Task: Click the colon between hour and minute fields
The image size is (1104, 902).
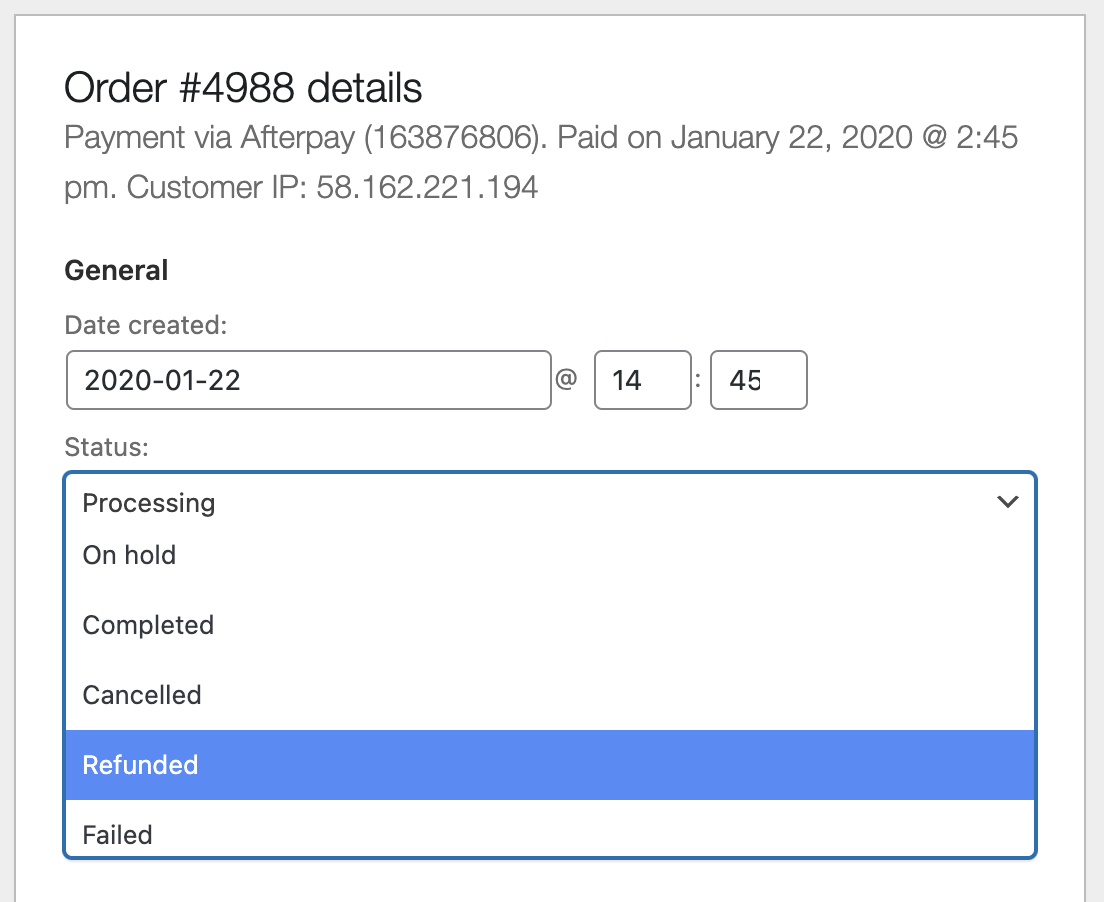Action: coord(701,380)
